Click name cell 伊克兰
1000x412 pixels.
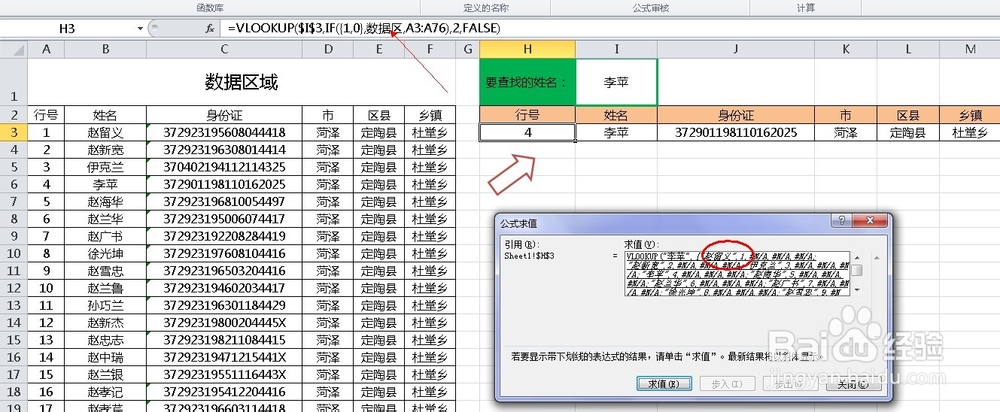pos(105,167)
